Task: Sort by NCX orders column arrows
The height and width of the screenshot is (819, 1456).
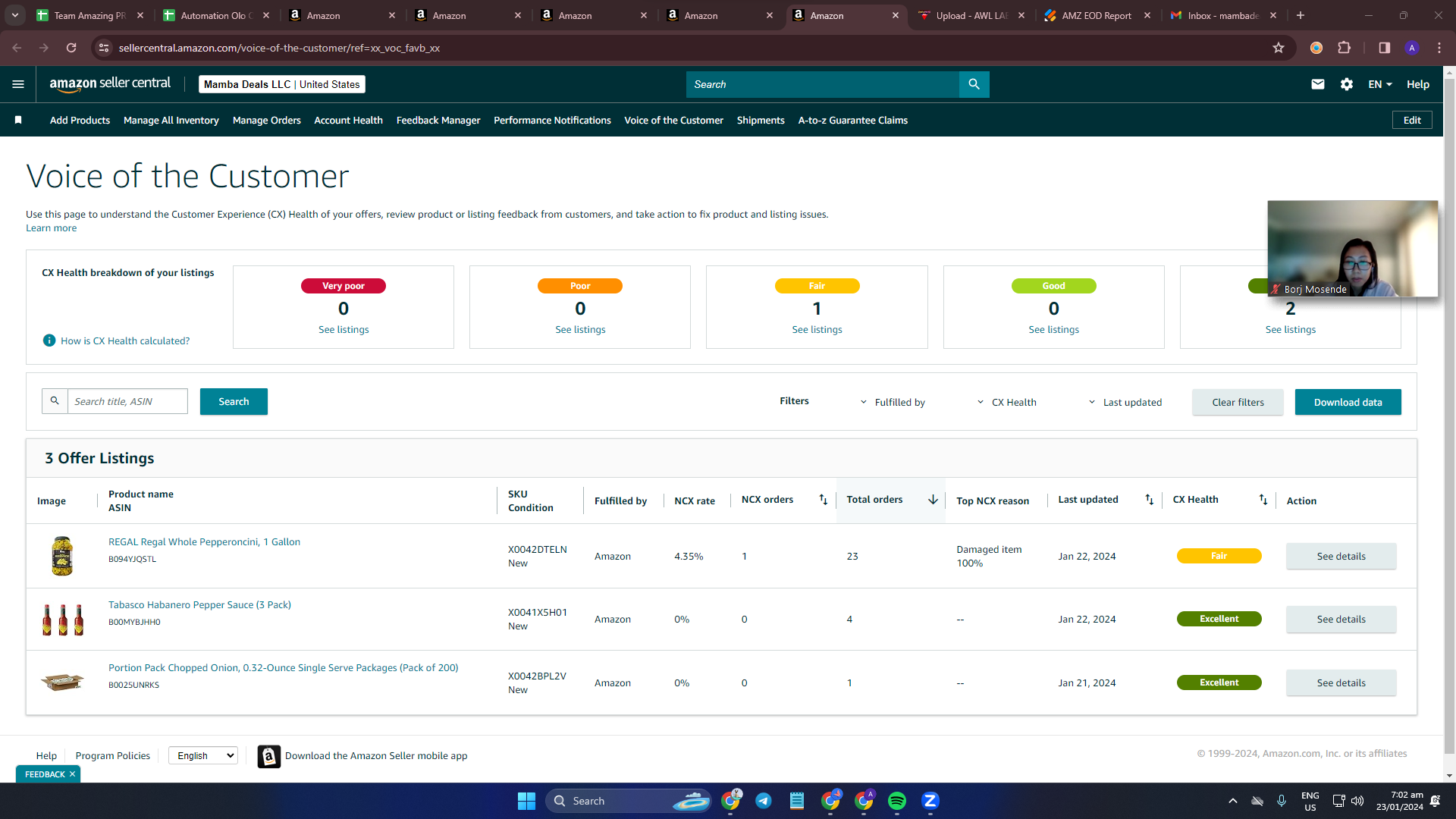Action: [x=823, y=499]
